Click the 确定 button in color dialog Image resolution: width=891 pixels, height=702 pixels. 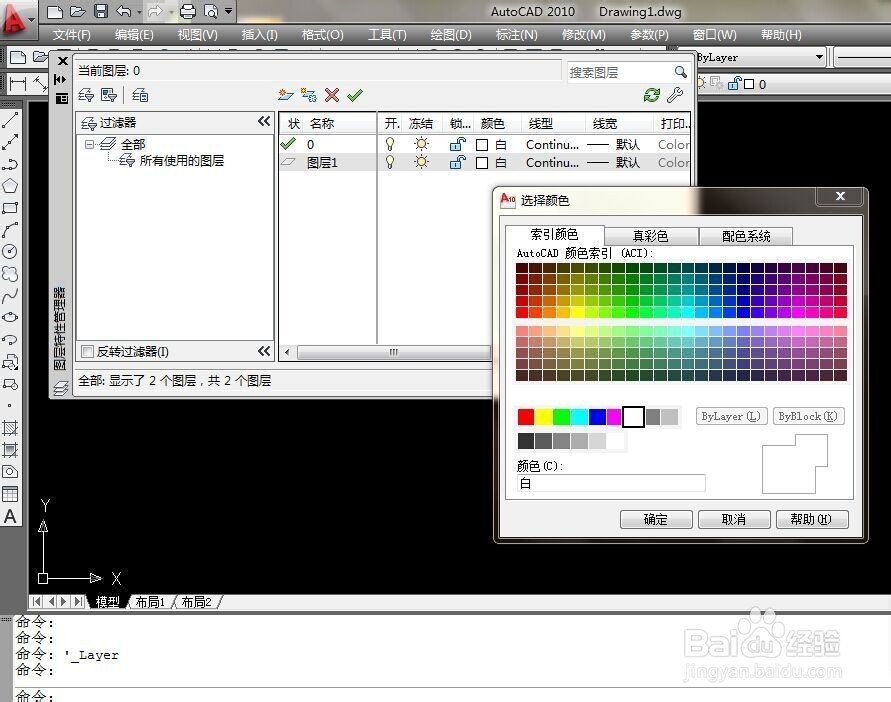pyautogui.click(x=656, y=519)
